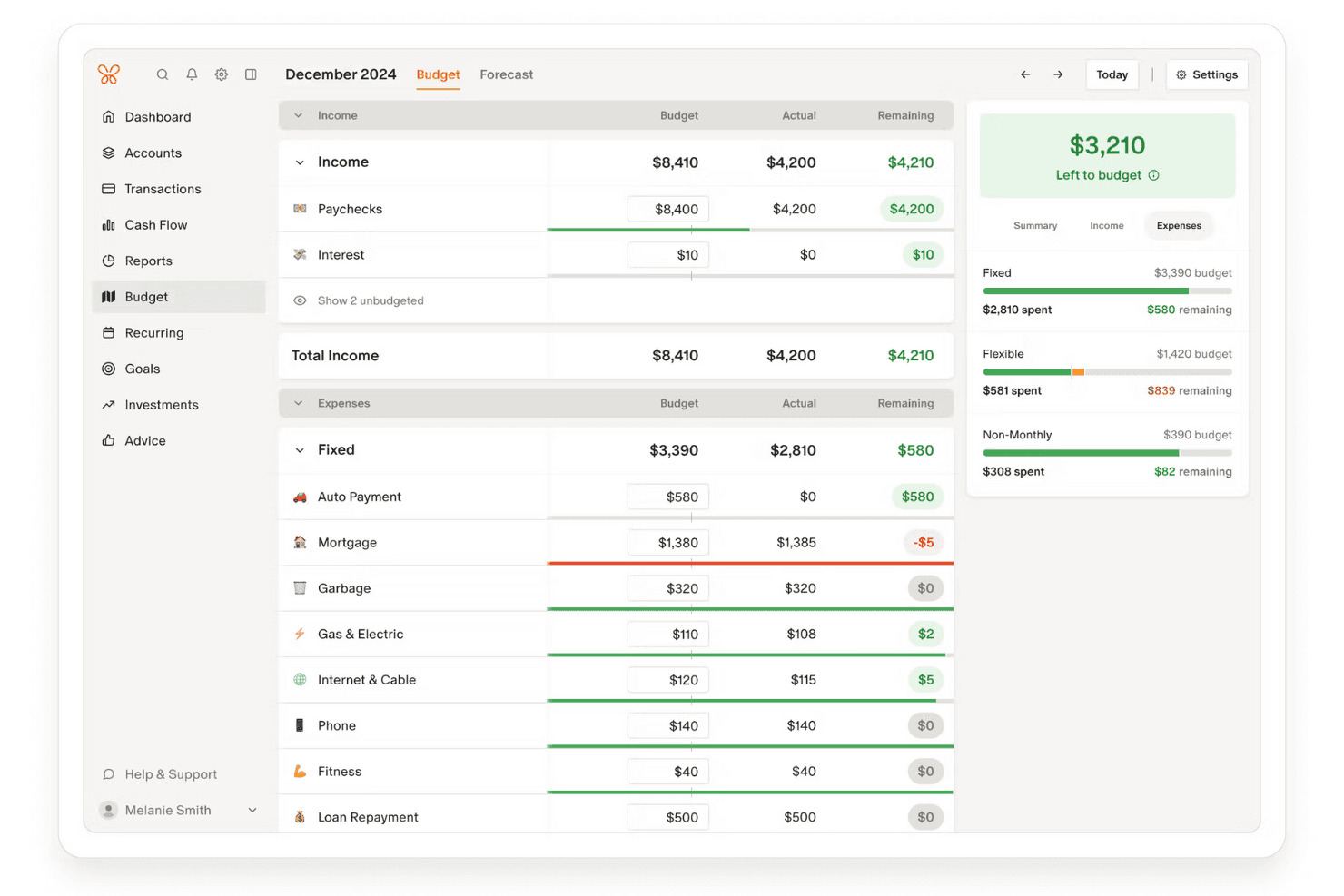Image resolution: width=1344 pixels, height=896 pixels.
Task: Click the Garbage bin icon
Action: pos(300,588)
